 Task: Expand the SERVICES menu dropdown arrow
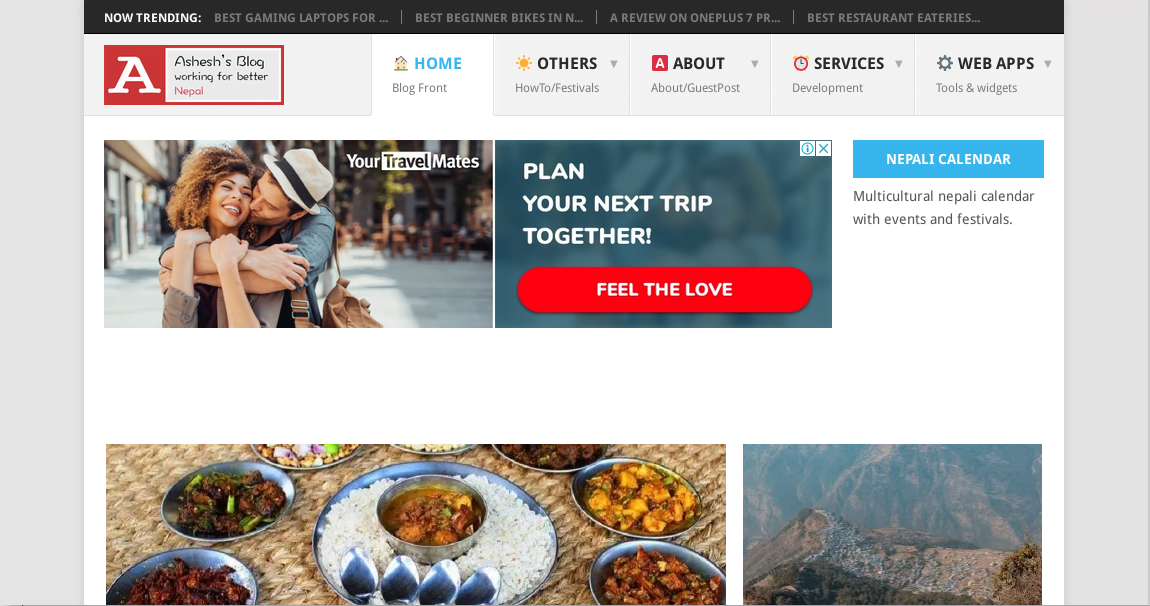tap(898, 64)
